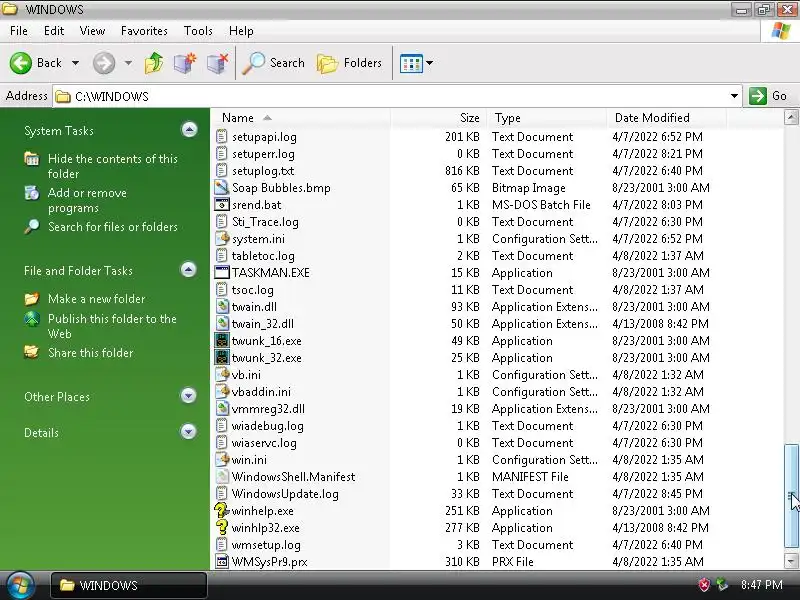Select the twain.dll file icon
Viewport: 800px width, 600px height.
tap(221, 307)
